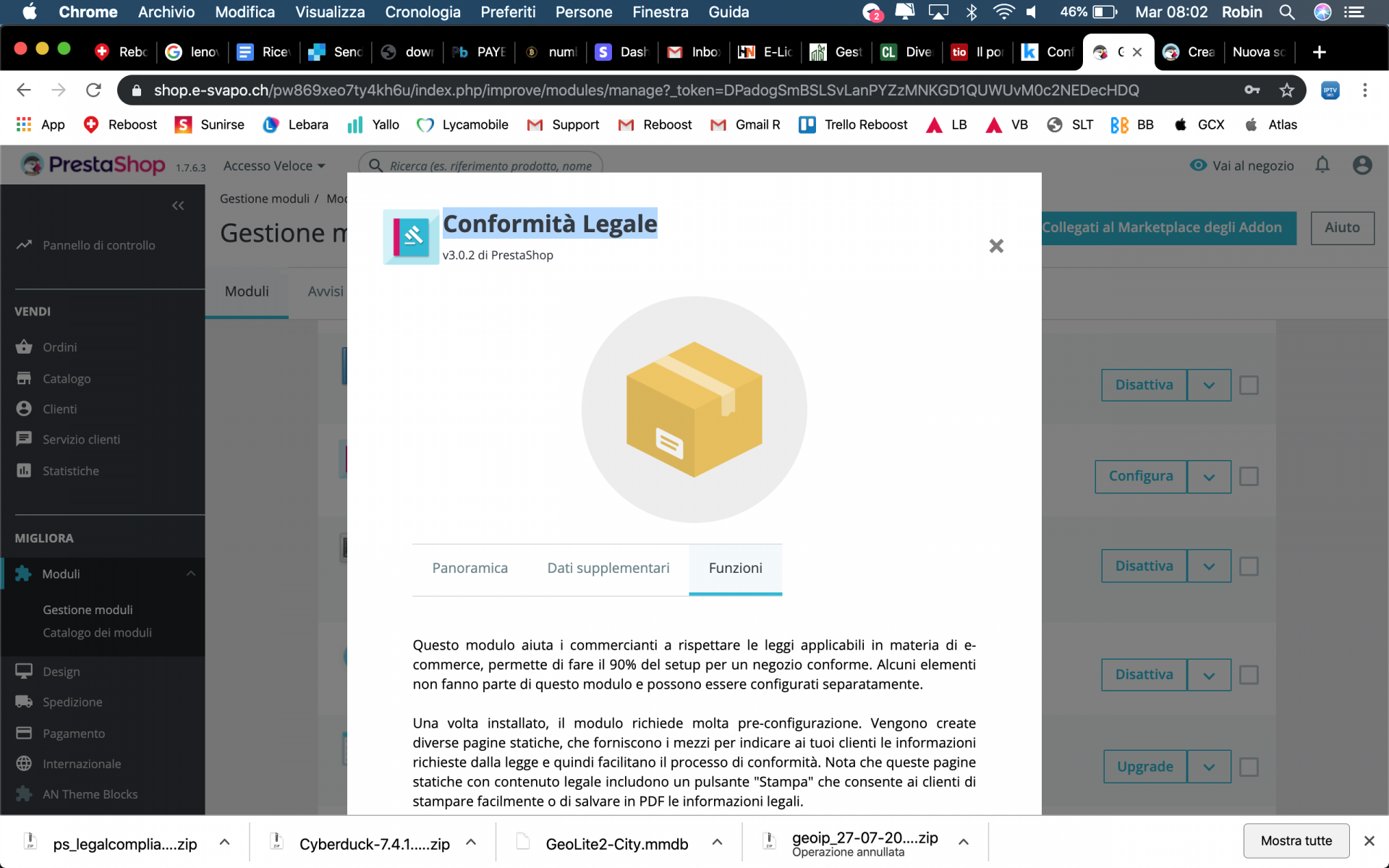Open the dropdown arrow beside Upgrade
Viewport: 1389px width, 868px height.
(x=1209, y=767)
